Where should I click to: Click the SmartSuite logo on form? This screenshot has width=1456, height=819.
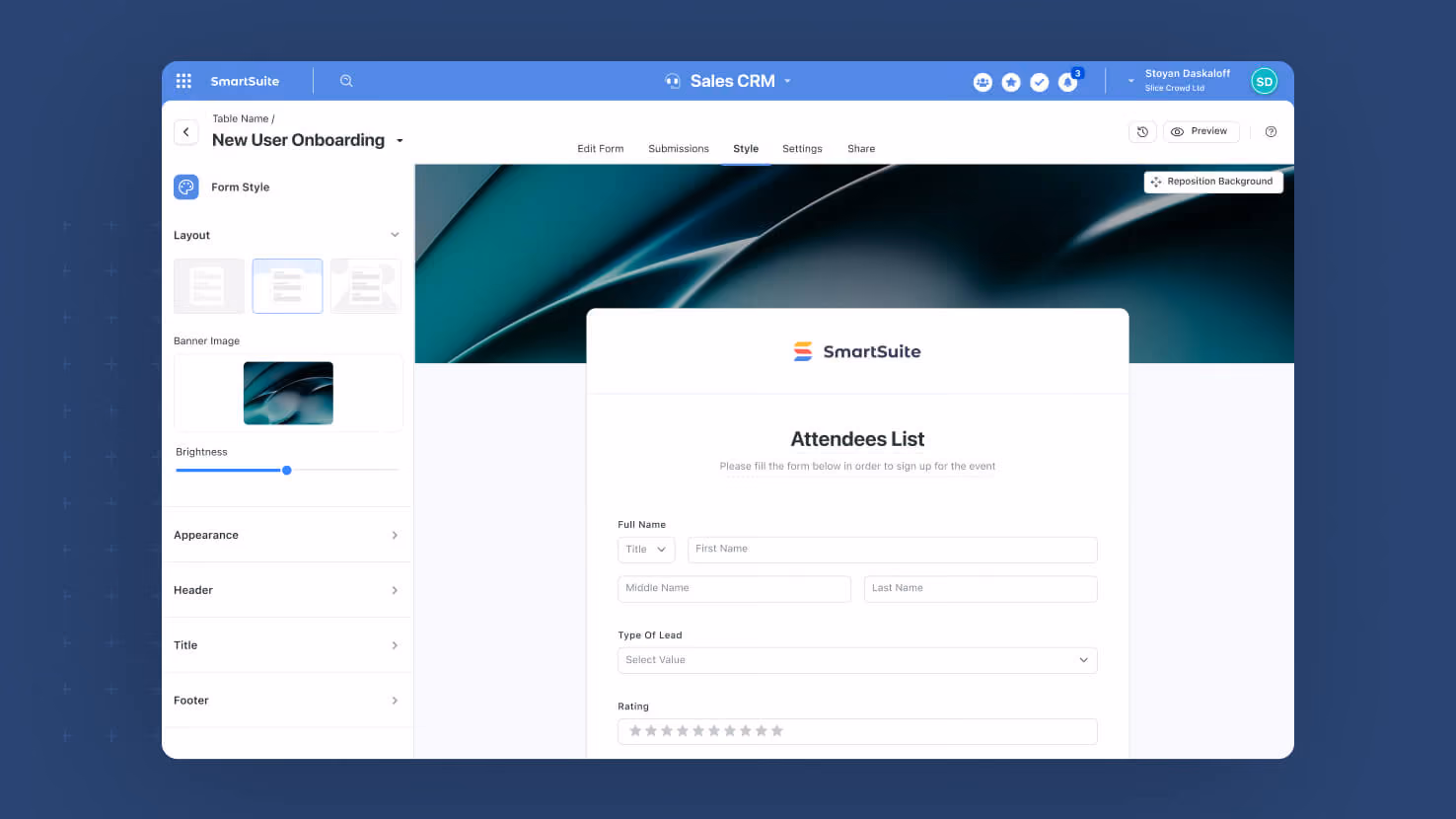point(857,351)
